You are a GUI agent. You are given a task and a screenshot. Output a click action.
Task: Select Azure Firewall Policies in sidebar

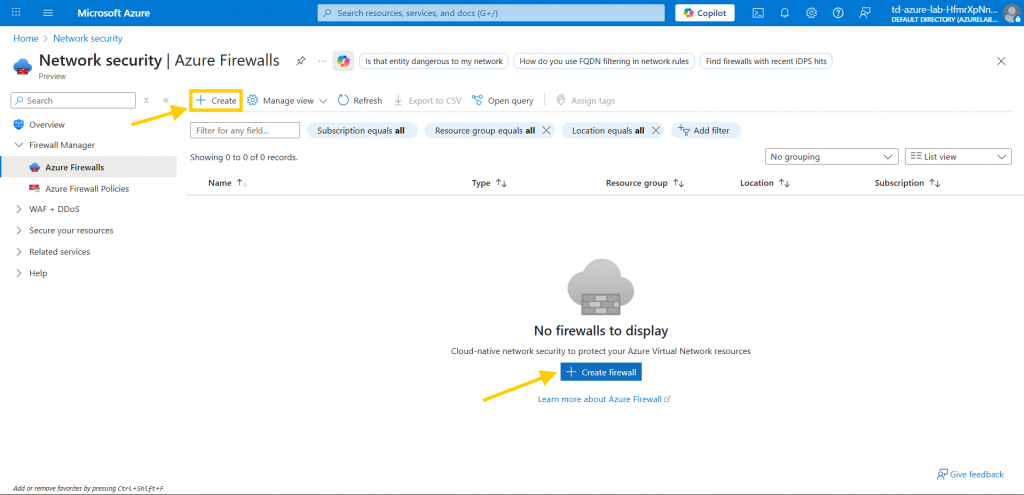[x=86, y=188]
